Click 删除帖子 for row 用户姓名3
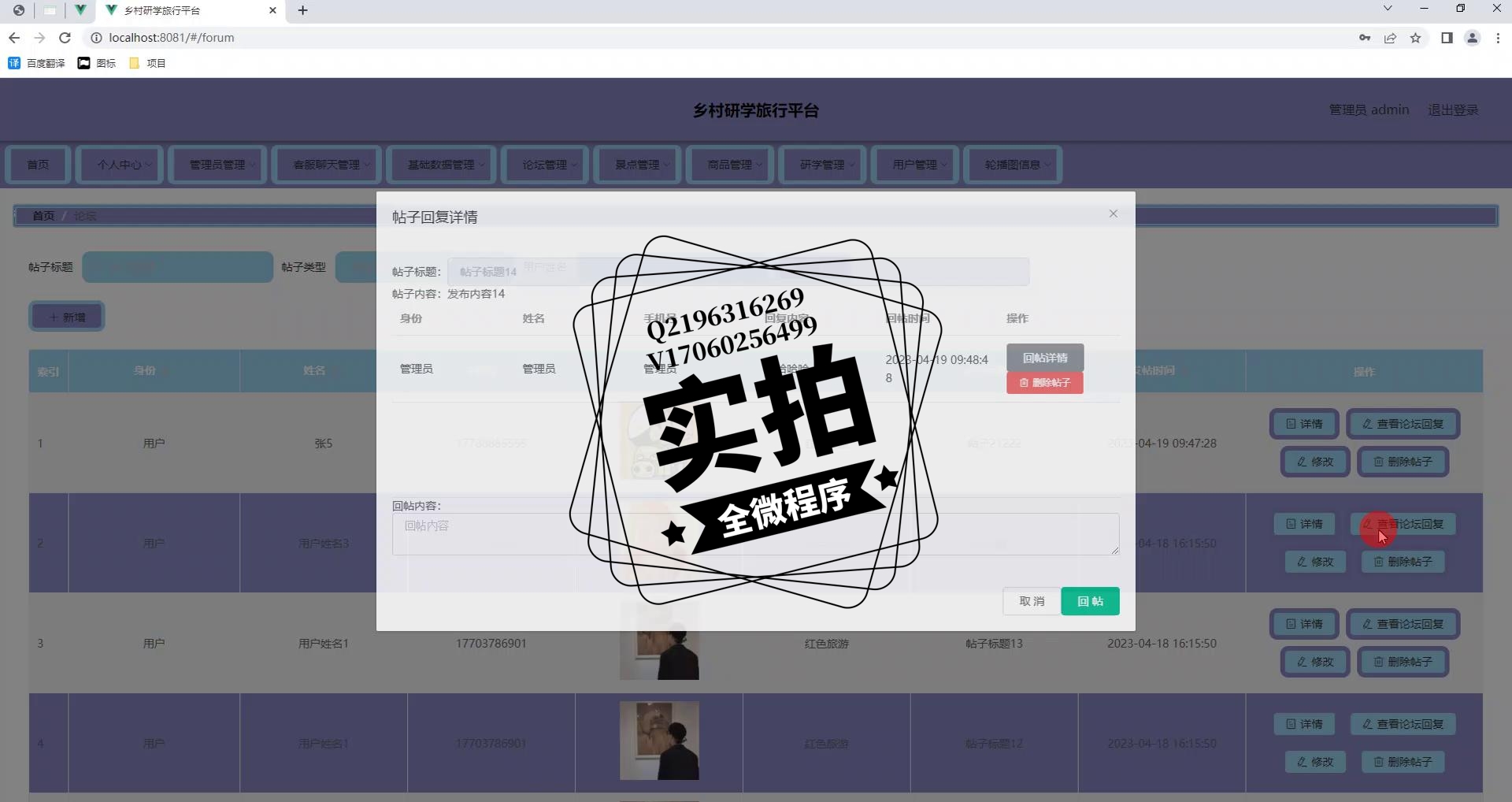This screenshot has height=802, width=1512. click(1403, 562)
